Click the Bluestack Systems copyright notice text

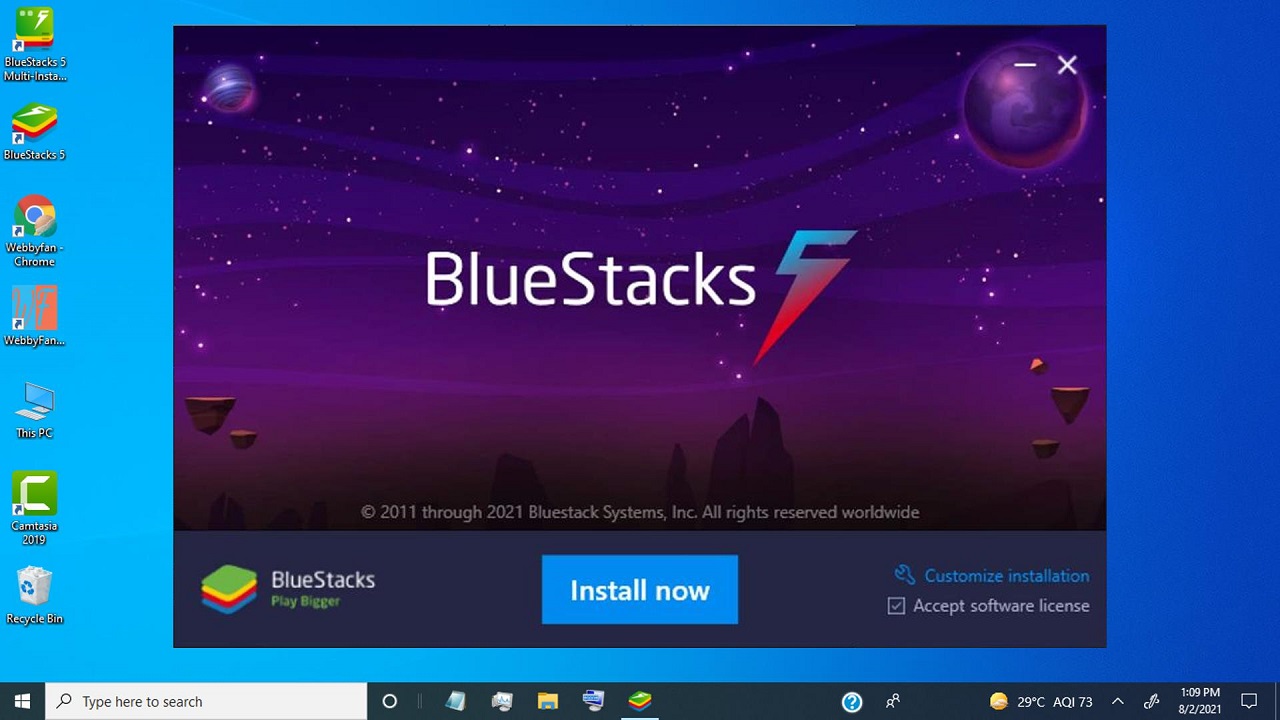pyautogui.click(x=640, y=512)
